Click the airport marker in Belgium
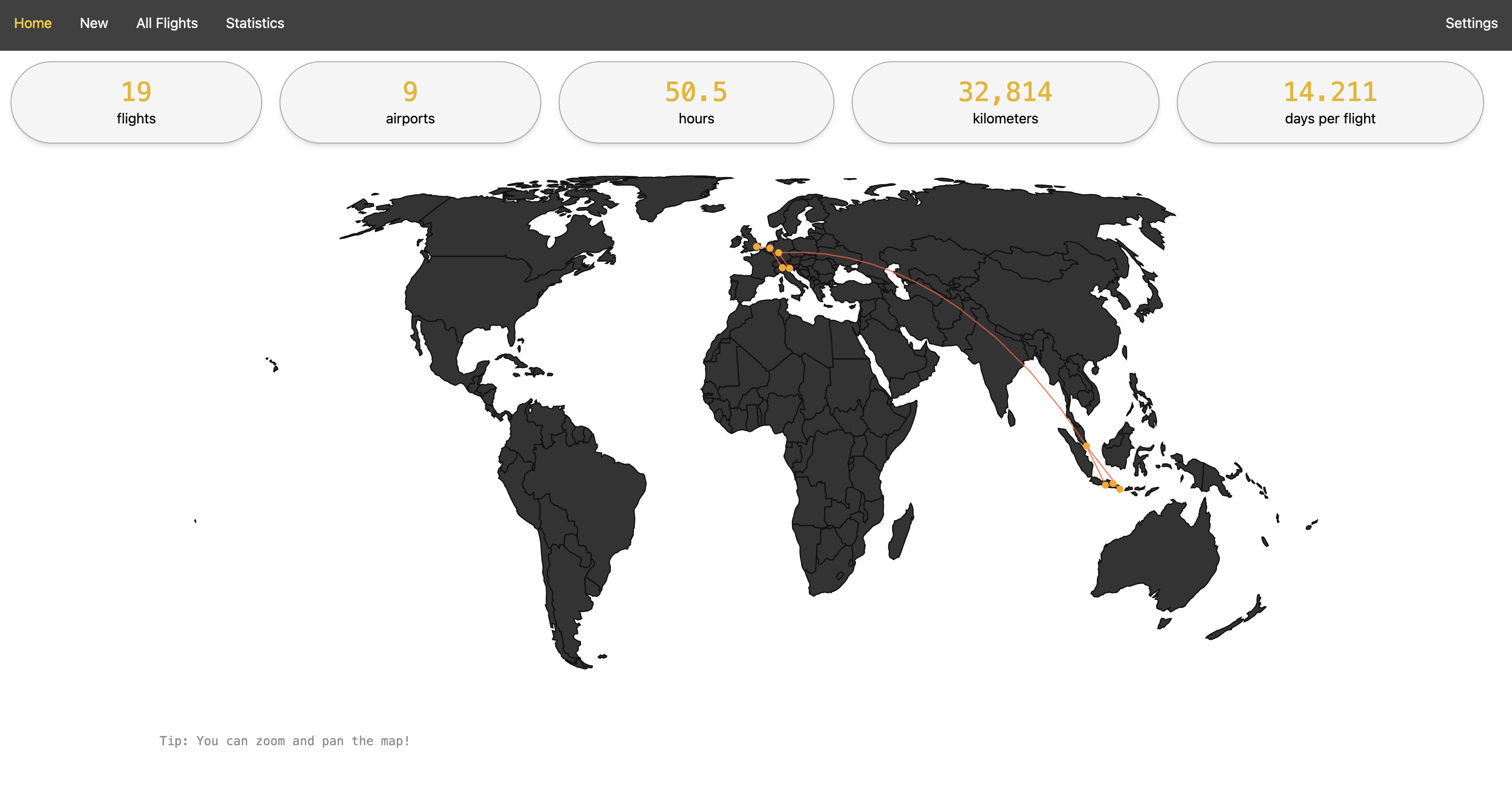Image resolution: width=1512 pixels, height=792 pixels. click(x=770, y=249)
